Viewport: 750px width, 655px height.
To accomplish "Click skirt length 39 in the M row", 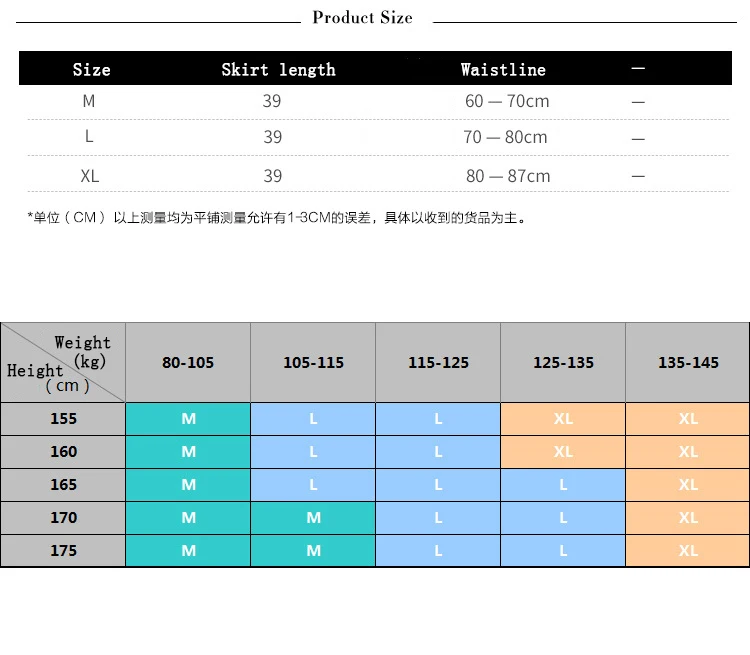I will pos(272,101).
